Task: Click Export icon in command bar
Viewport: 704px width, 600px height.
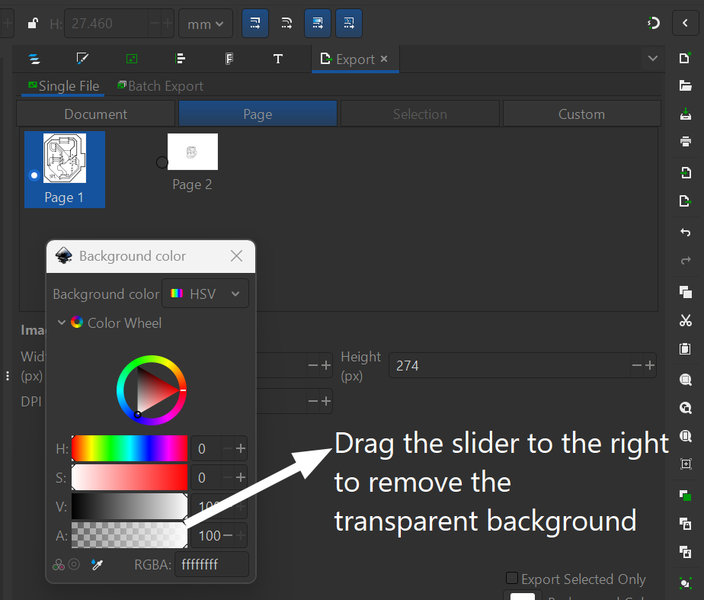Action: click(685, 201)
